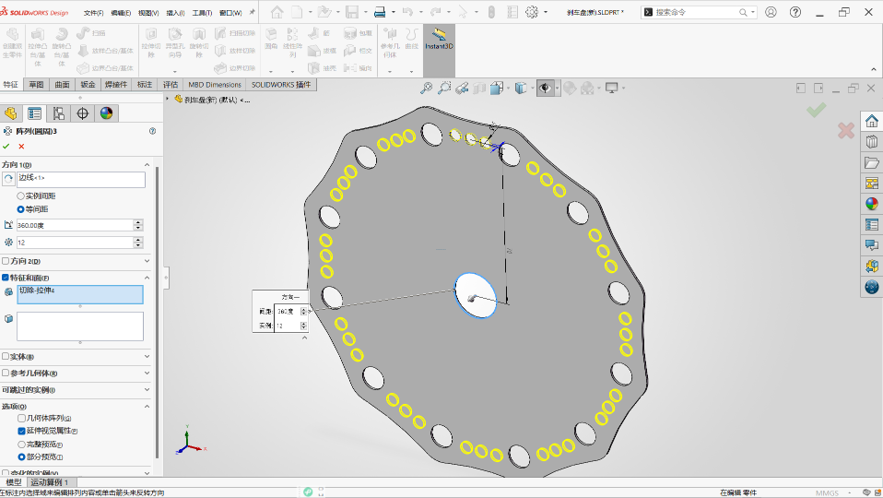This screenshot has height=498, width=883.
Task: Collapse the 方向 1 section
Action: tap(147, 164)
